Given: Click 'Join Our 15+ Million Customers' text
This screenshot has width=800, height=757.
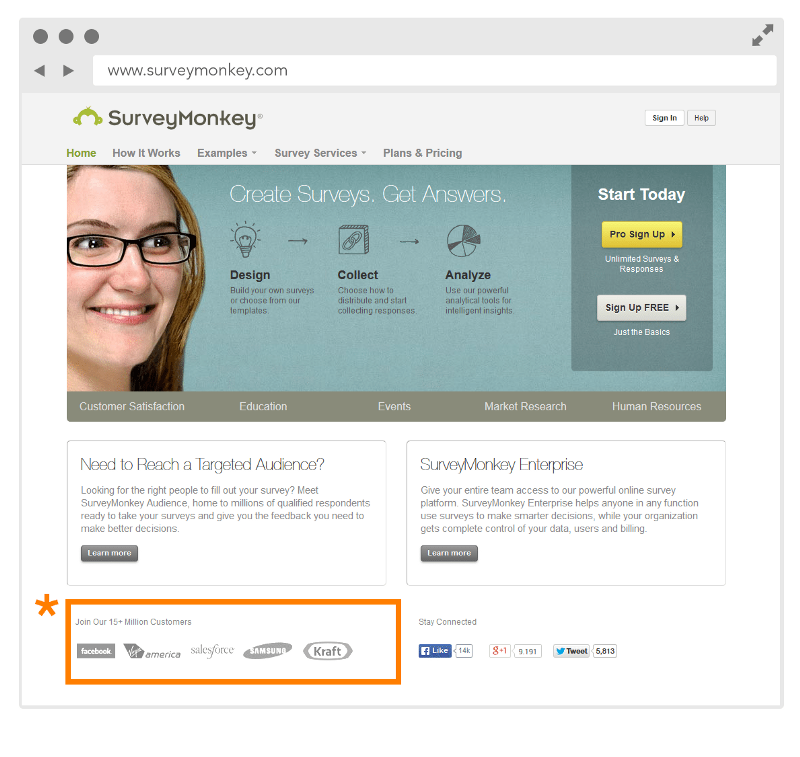Looking at the screenshot, I should click(x=134, y=622).
